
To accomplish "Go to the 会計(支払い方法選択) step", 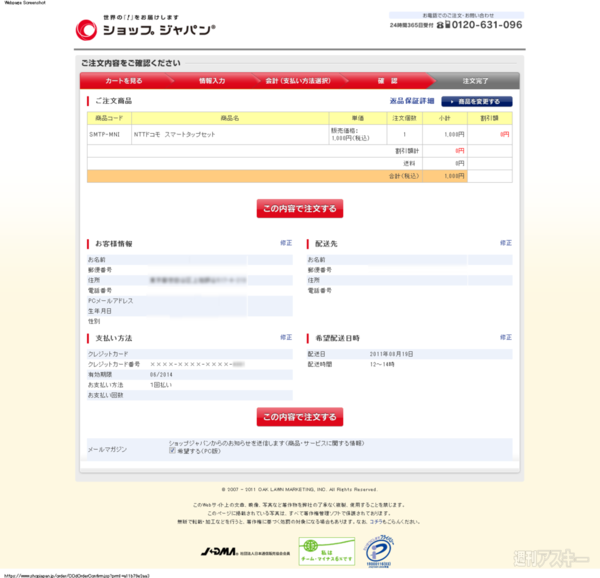I will [x=298, y=81].
